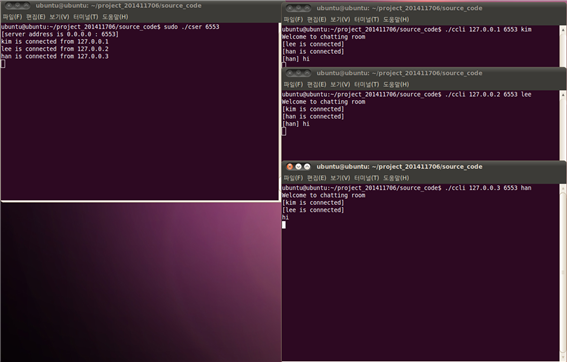567x362 pixels.
Task: Open 파일(F) menu in kim client terminal
Action: click(x=293, y=20)
